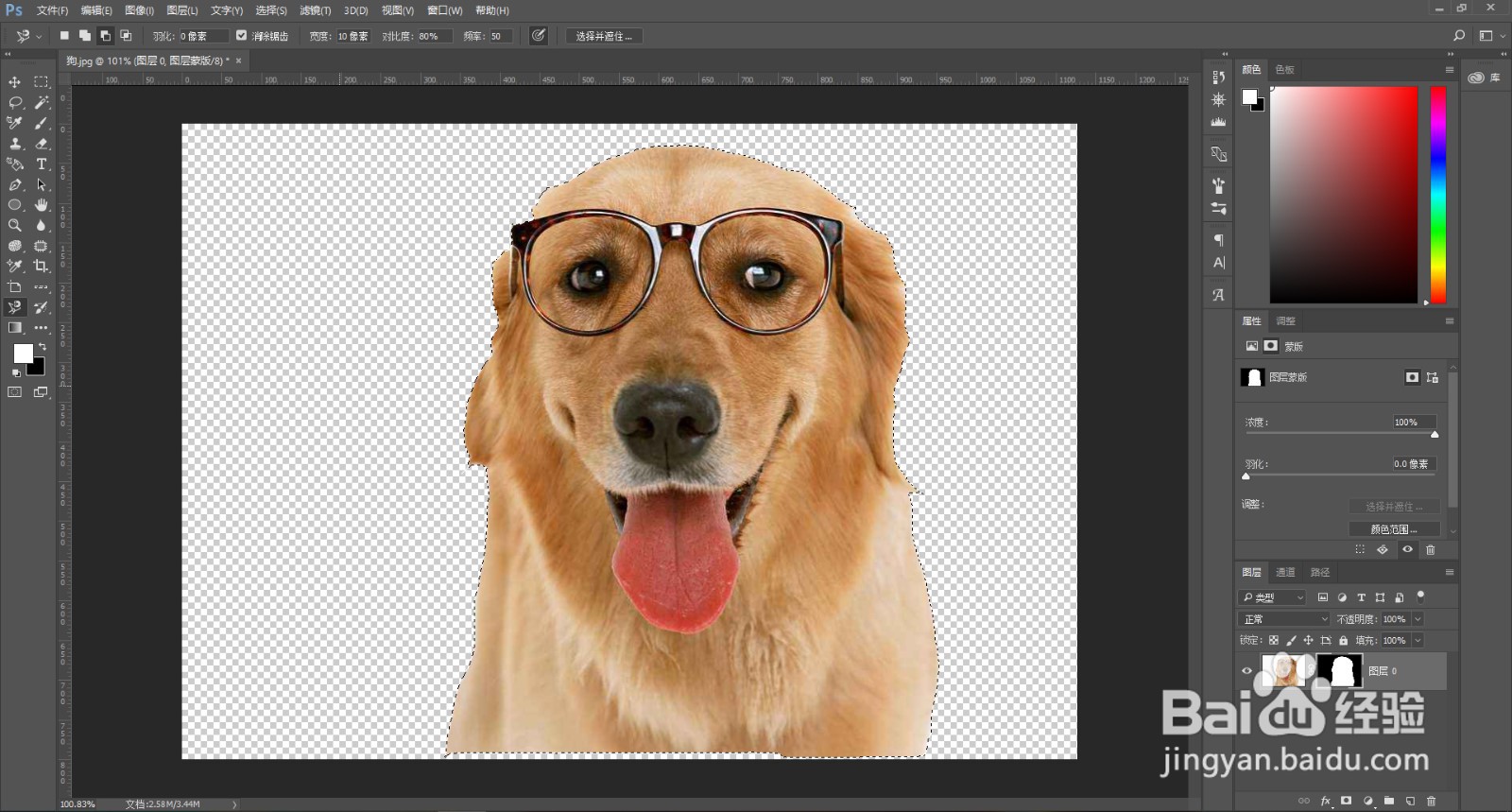Image resolution: width=1512 pixels, height=812 pixels.
Task: Click the layer mask thumbnail of 图层 0
Action: 1340,671
